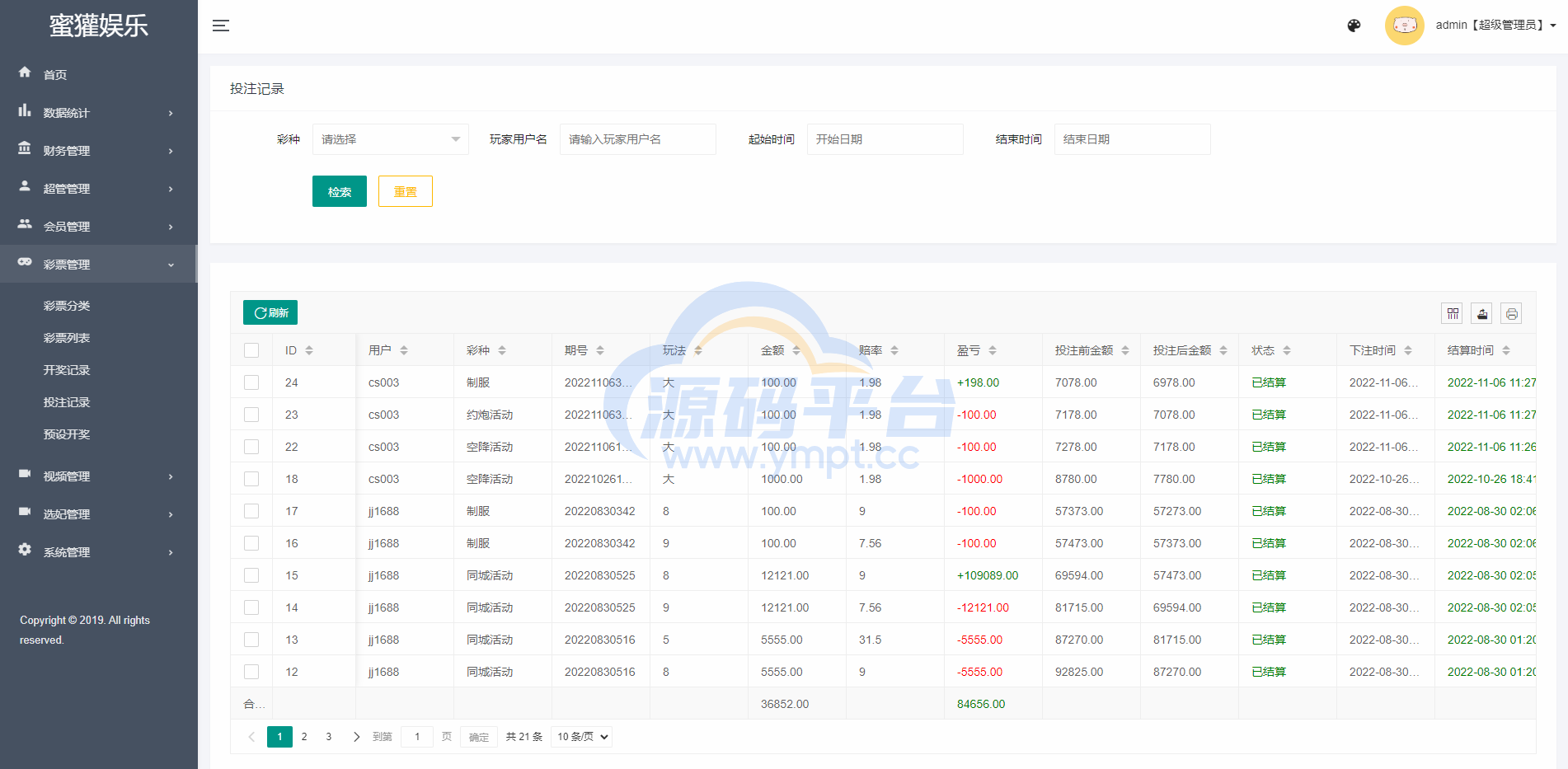Sort by 彩种 column arrows
This screenshot has width=1568, height=769.
tap(502, 350)
